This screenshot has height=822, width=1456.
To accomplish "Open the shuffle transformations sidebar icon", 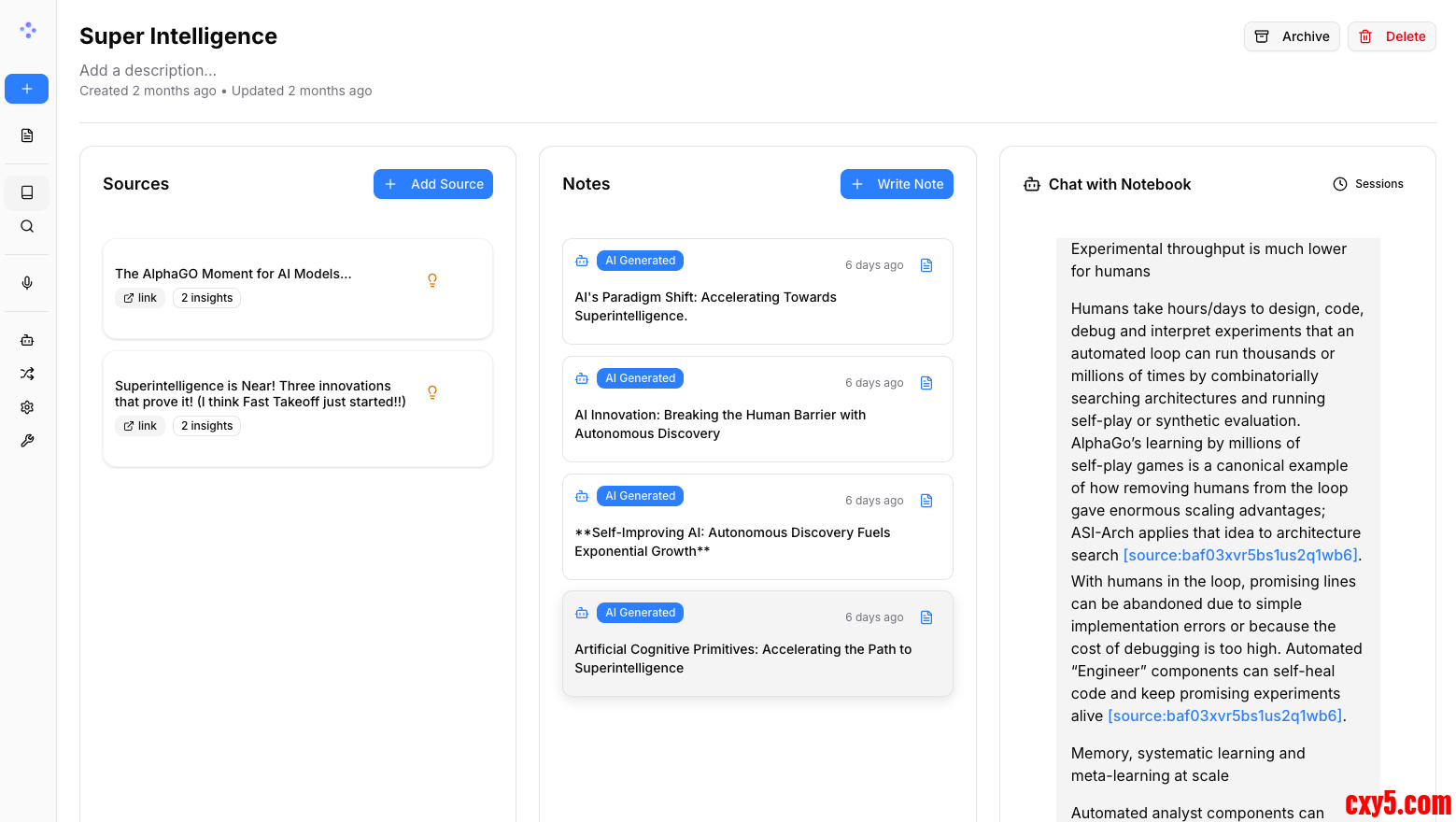I will 27,374.
